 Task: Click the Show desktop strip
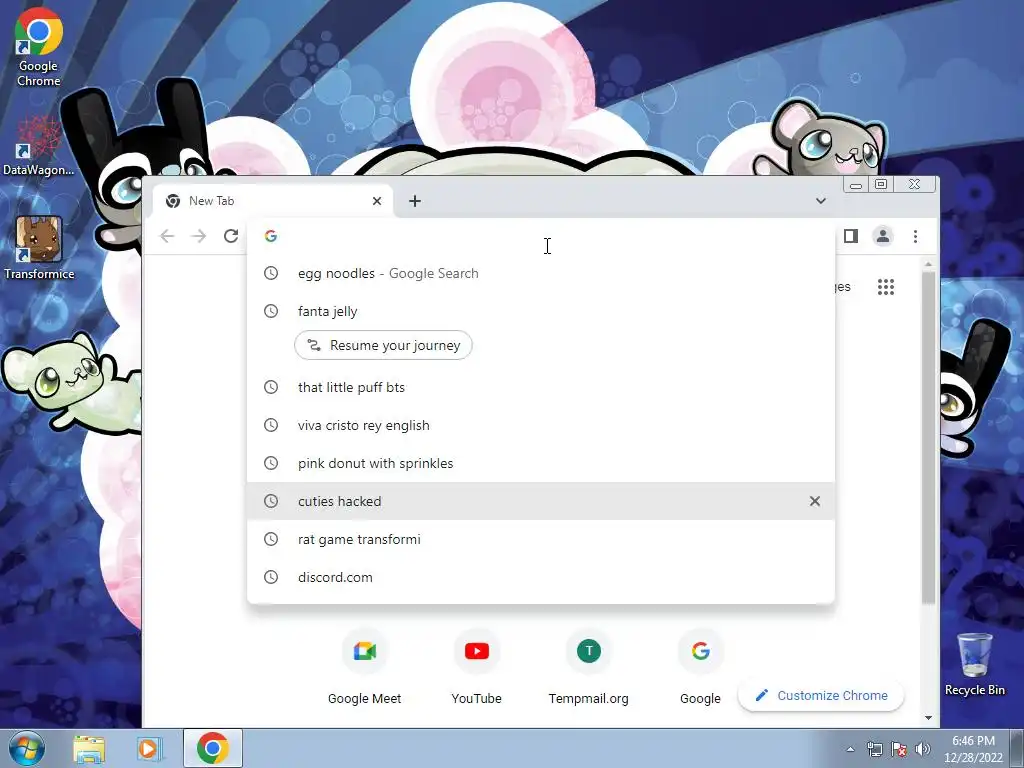pos(1017,748)
